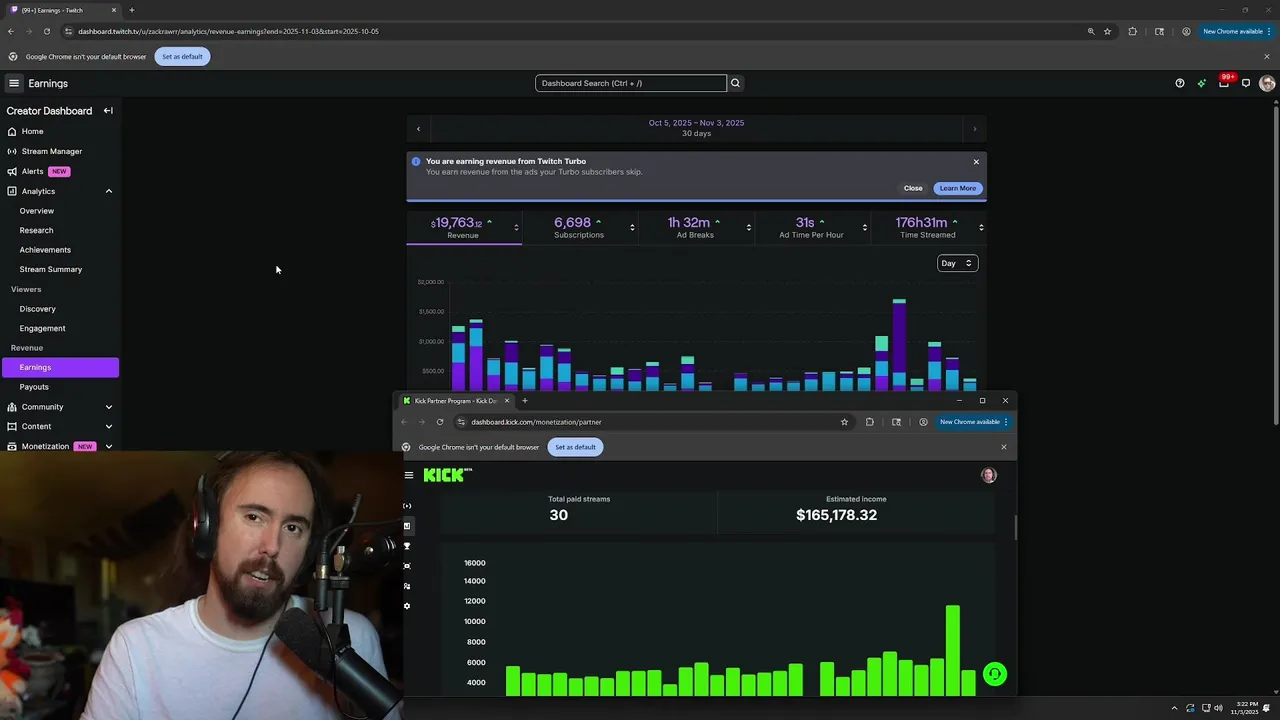Open the Twitch notifications inbox with 99+ badge

[1224, 83]
